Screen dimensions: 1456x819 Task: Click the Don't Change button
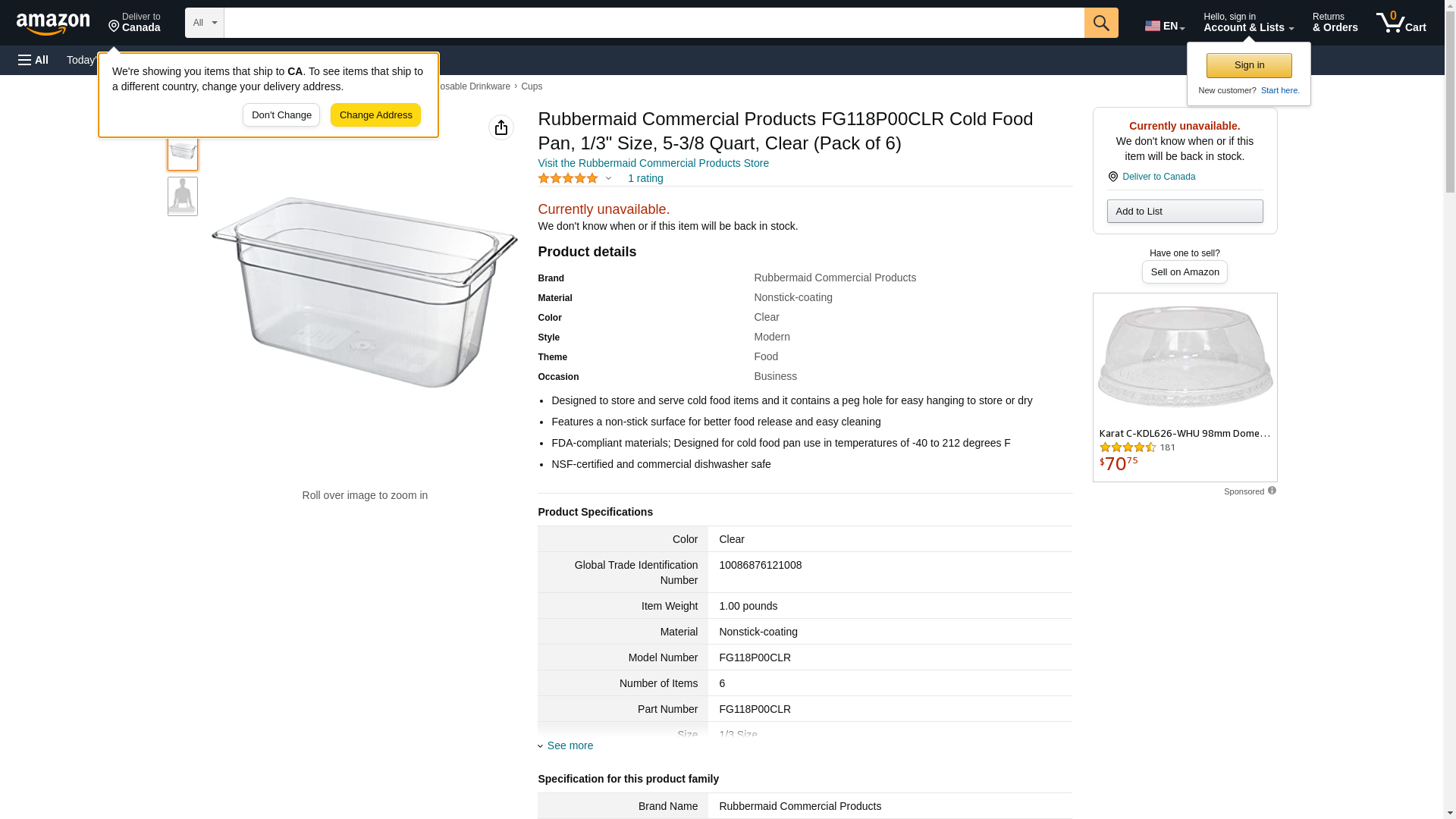coord(281,115)
